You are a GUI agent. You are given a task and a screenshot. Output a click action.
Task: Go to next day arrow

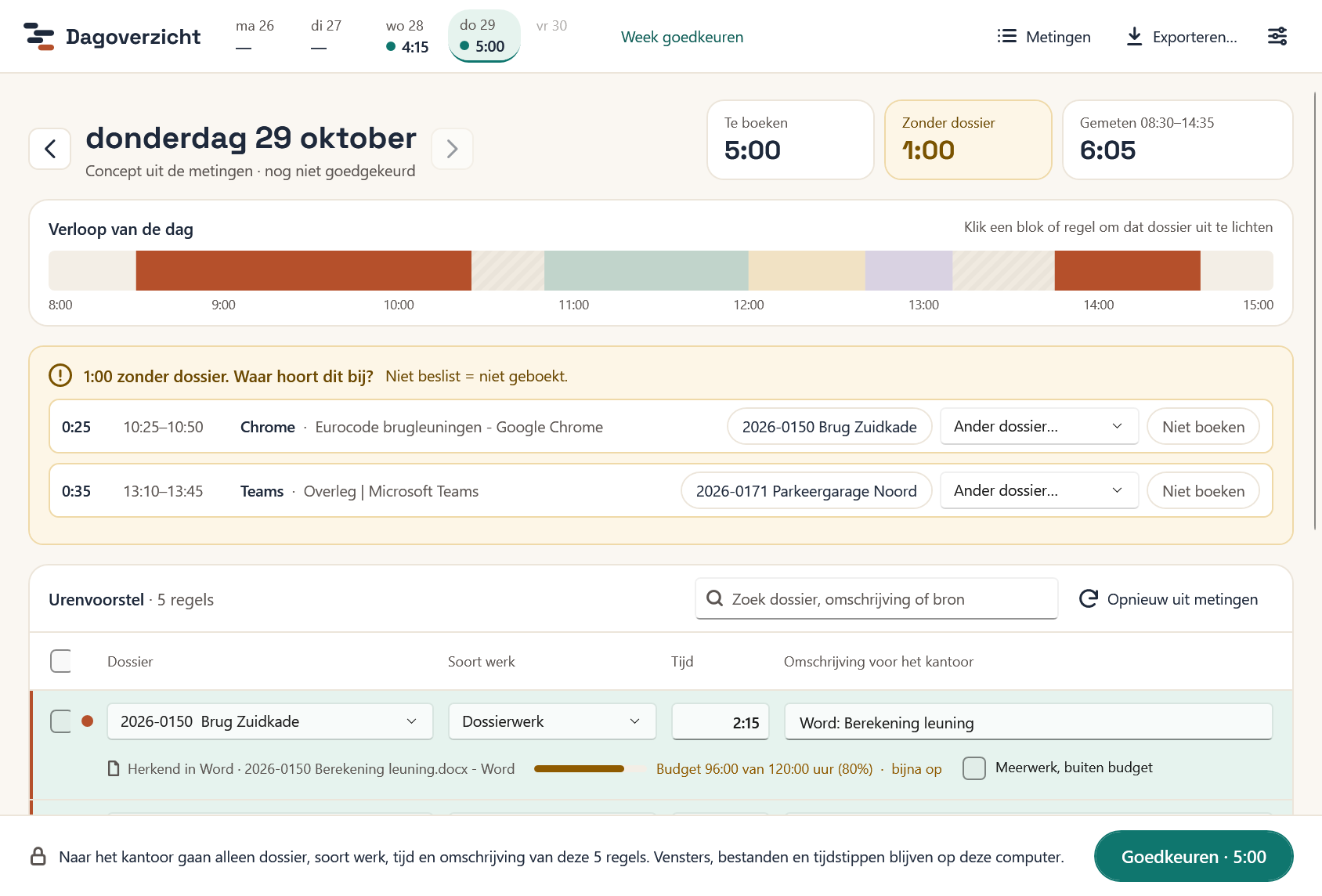452,149
